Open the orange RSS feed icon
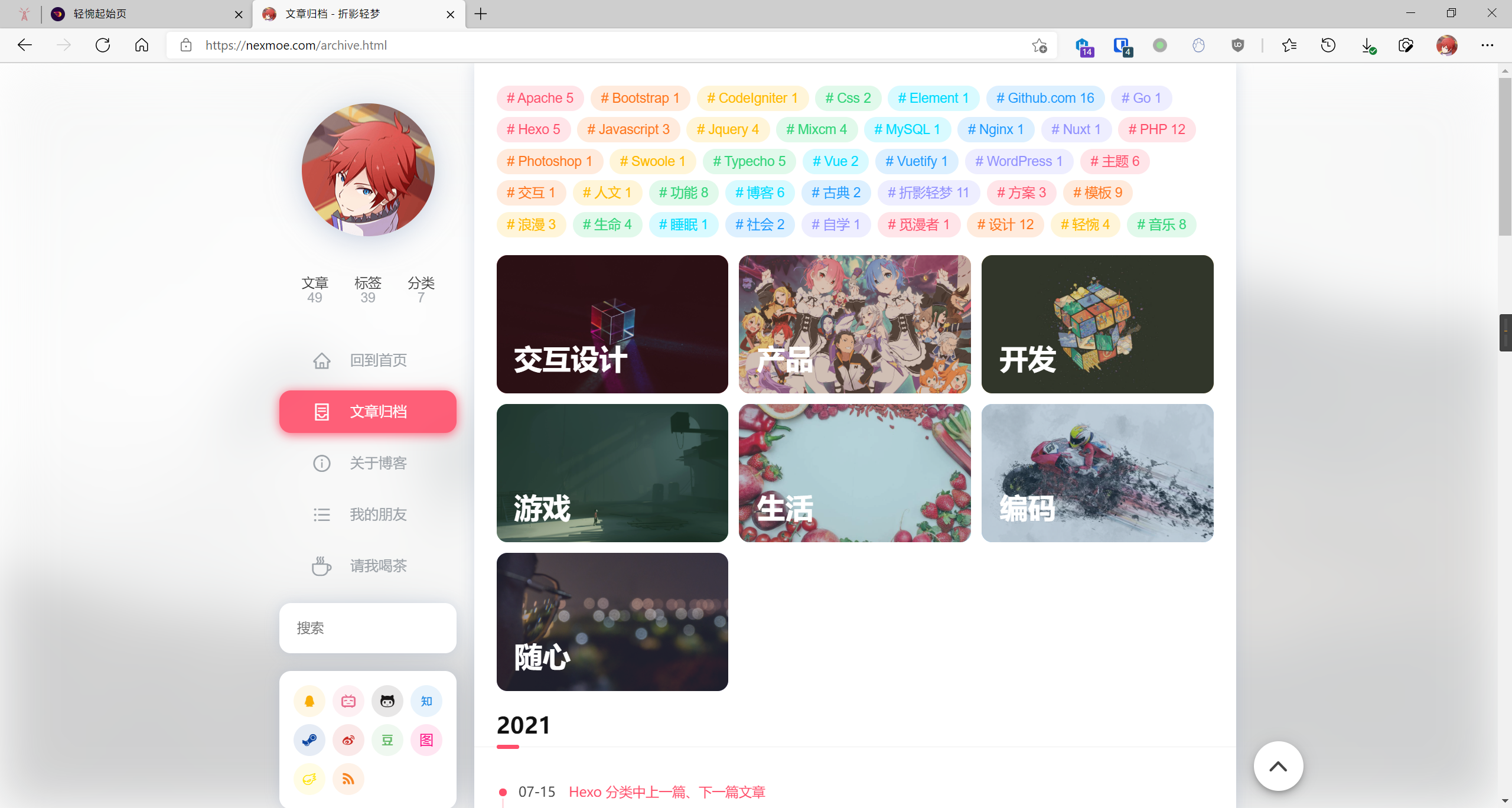The width and height of the screenshot is (1512, 808). coord(348,779)
